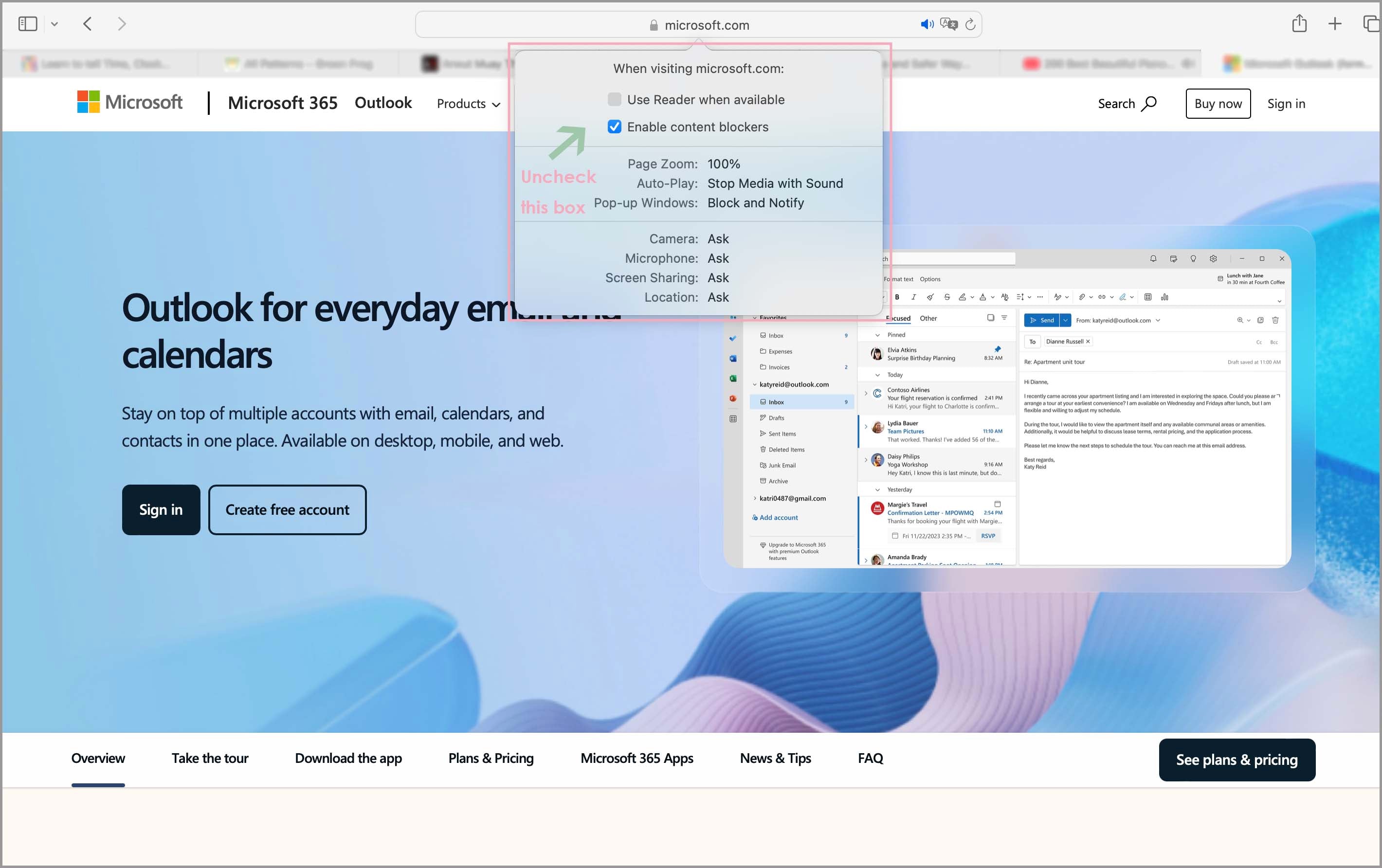Uncheck Enable content blockers checkbox
The width and height of the screenshot is (1382, 868).
[614, 127]
